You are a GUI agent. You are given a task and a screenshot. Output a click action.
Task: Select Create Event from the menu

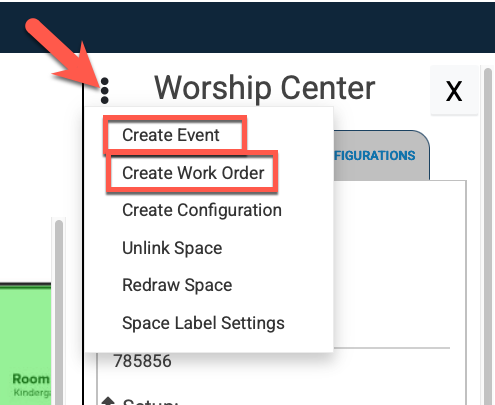click(171, 135)
